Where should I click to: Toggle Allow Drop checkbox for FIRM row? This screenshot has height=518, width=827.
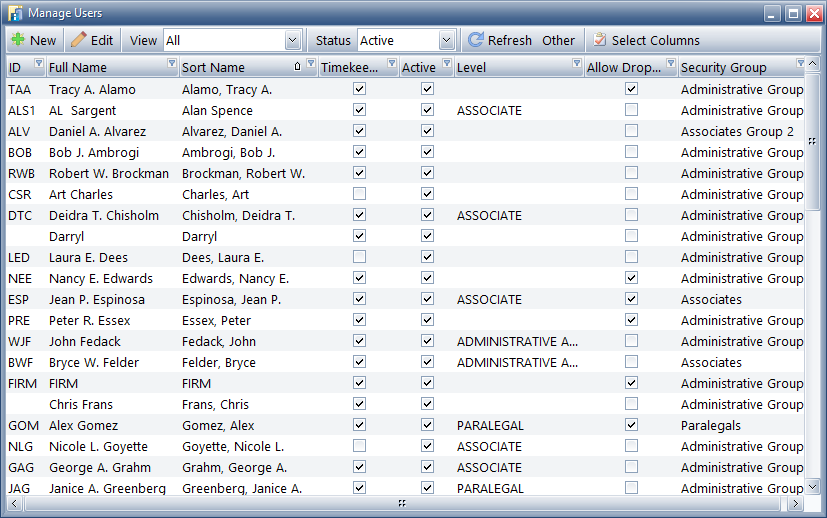pos(631,383)
